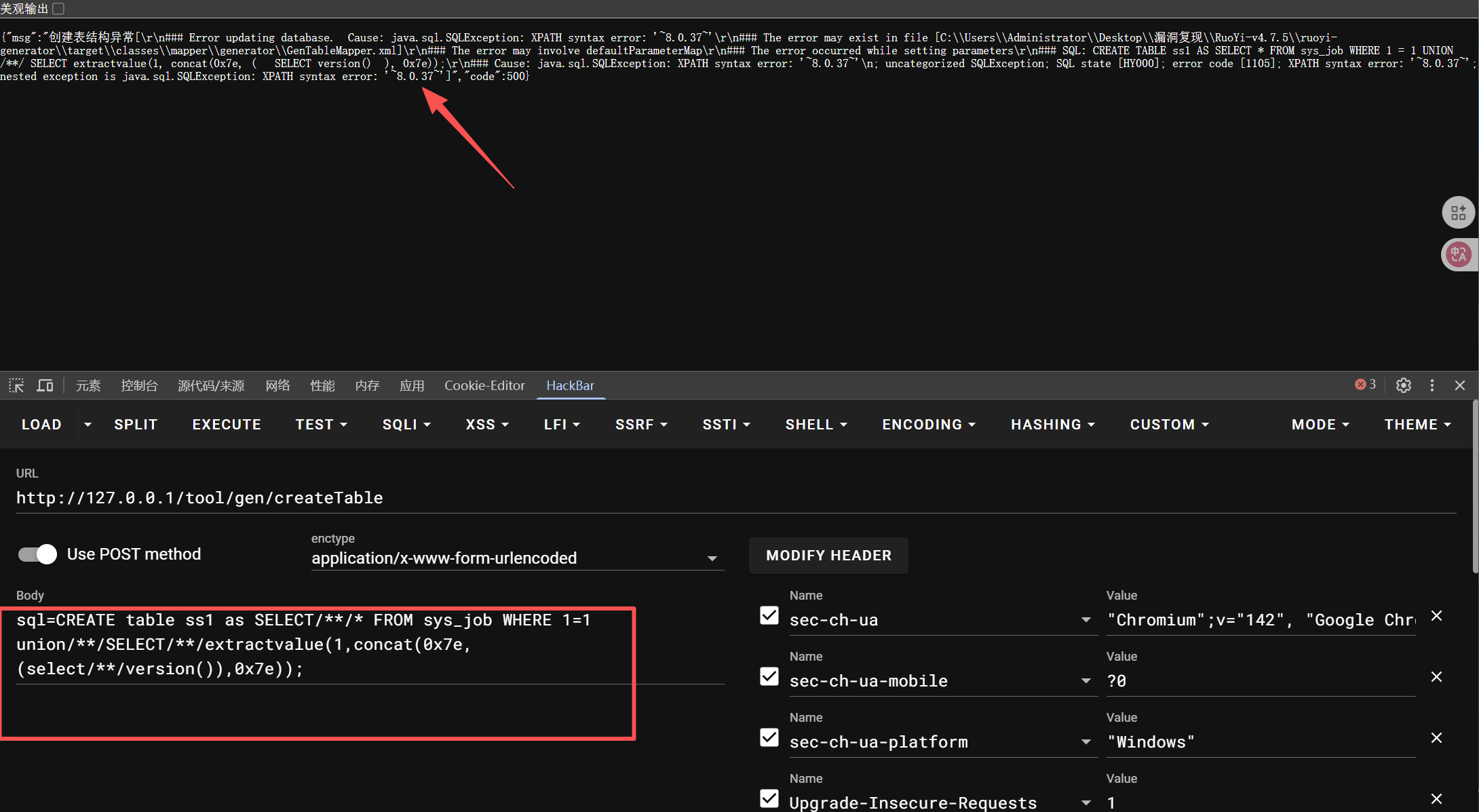Click the grid apps floating icon
The height and width of the screenshot is (812, 1479).
[x=1458, y=213]
